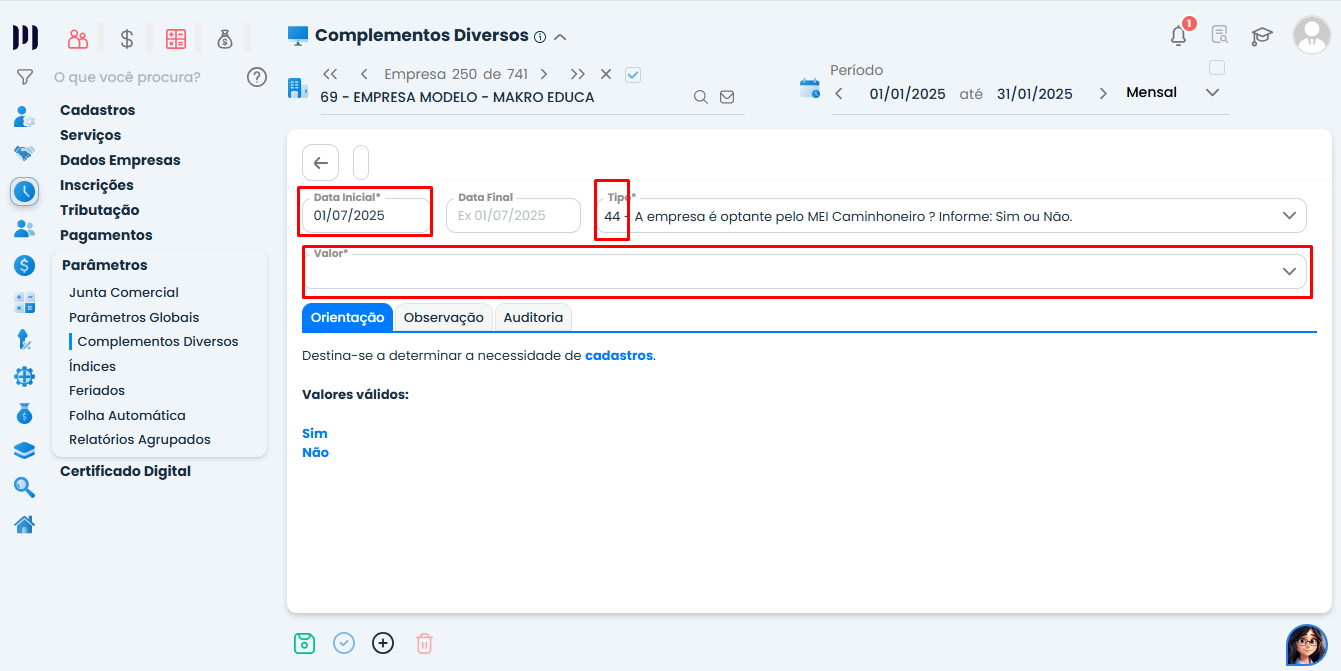Image resolution: width=1341 pixels, height=671 pixels.
Task: Switch to the Observação tab
Action: [x=443, y=317]
